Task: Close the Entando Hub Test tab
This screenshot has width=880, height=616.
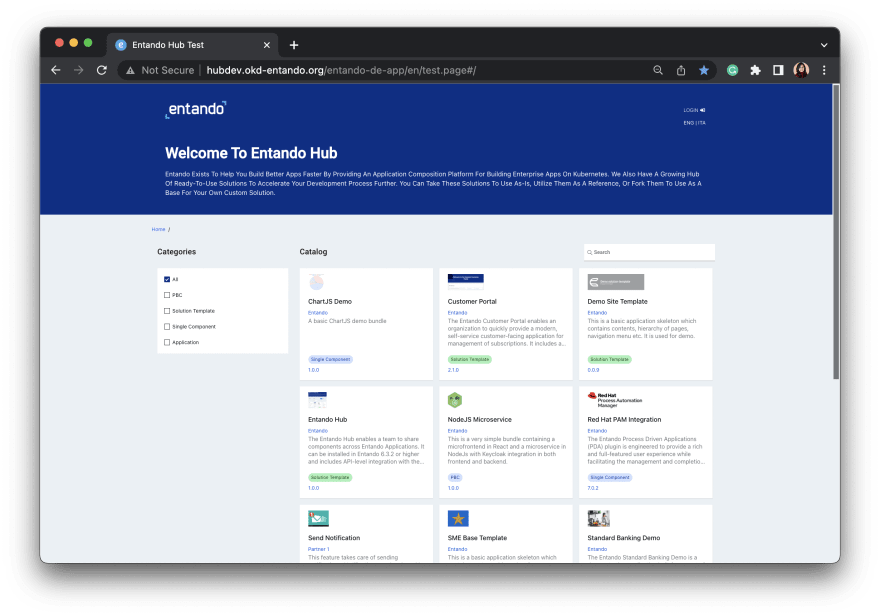Action: (x=267, y=45)
